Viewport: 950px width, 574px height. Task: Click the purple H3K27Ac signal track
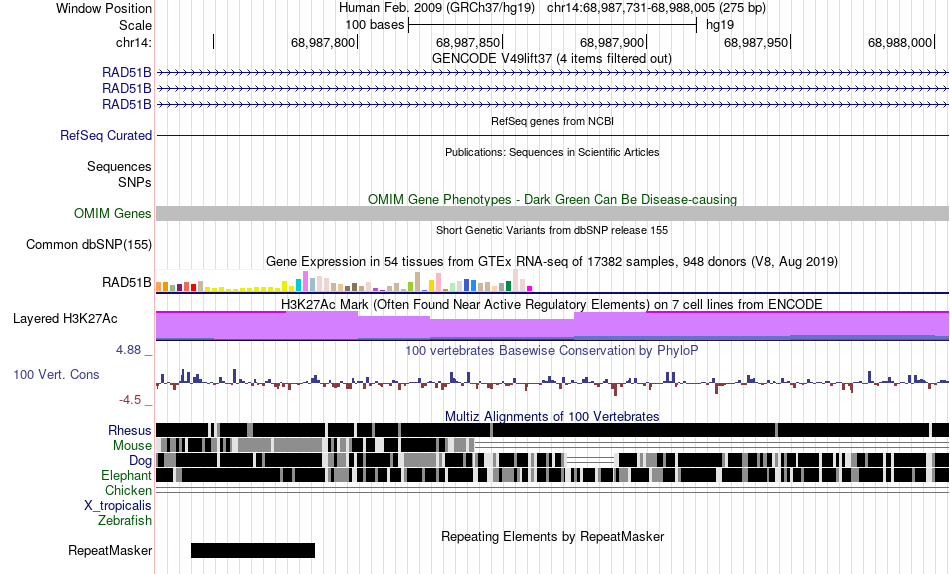(552, 325)
